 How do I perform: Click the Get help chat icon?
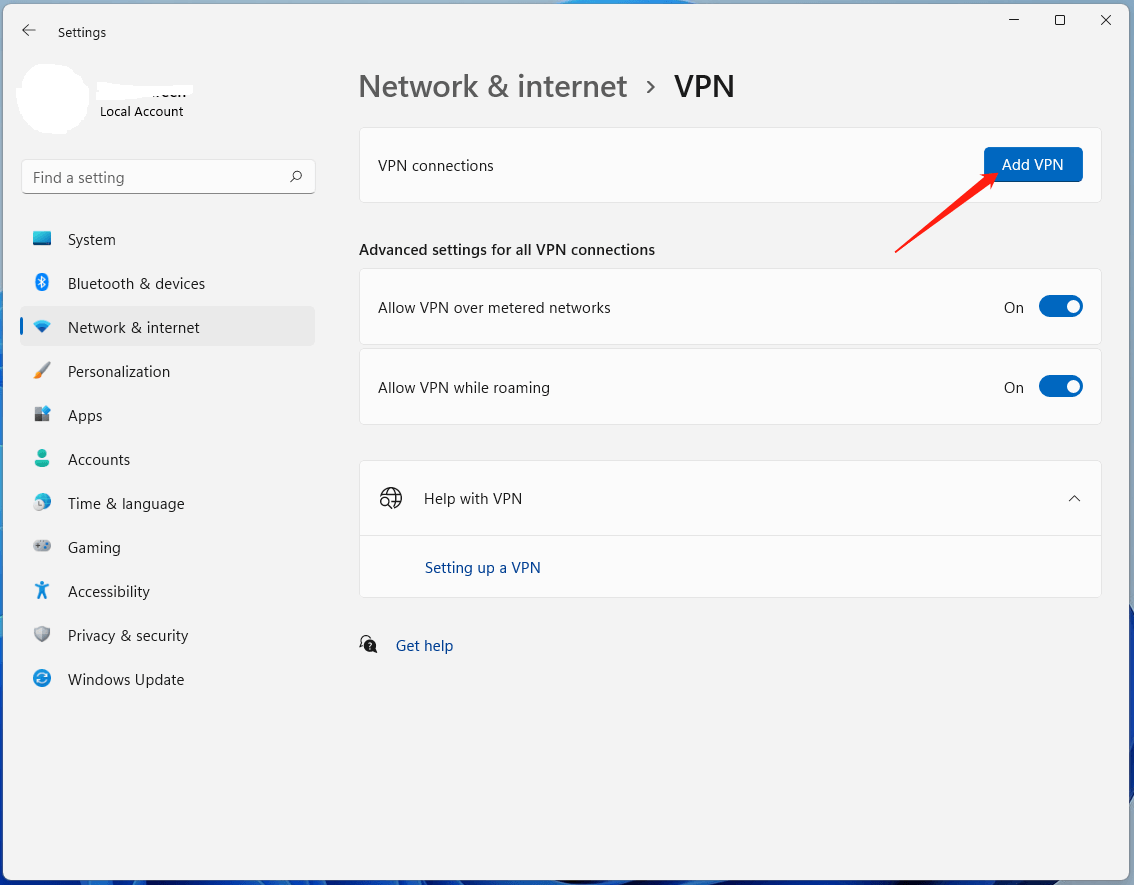point(368,644)
